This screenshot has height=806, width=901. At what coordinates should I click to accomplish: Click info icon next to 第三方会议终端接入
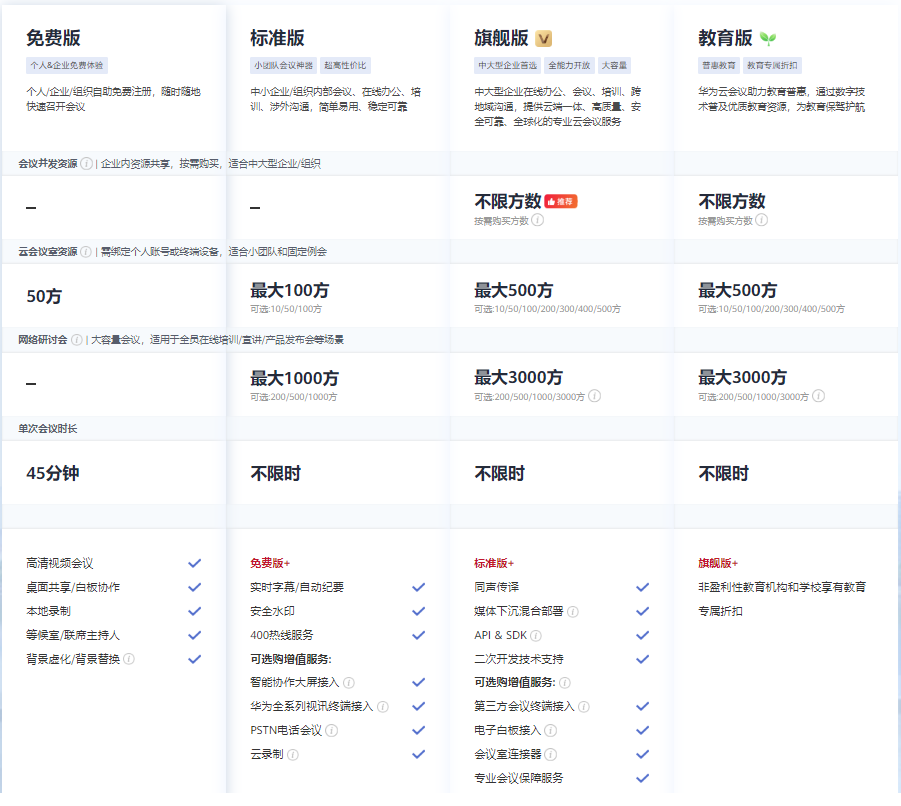point(584,707)
